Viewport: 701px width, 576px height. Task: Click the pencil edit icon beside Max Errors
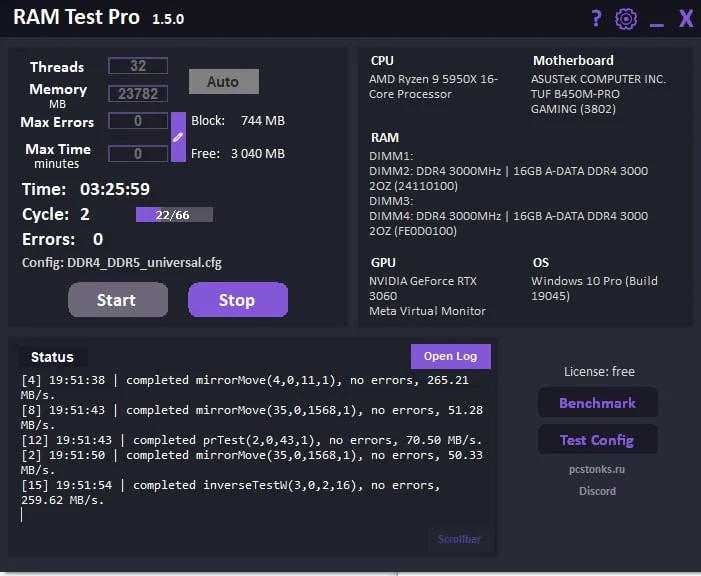[178, 137]
